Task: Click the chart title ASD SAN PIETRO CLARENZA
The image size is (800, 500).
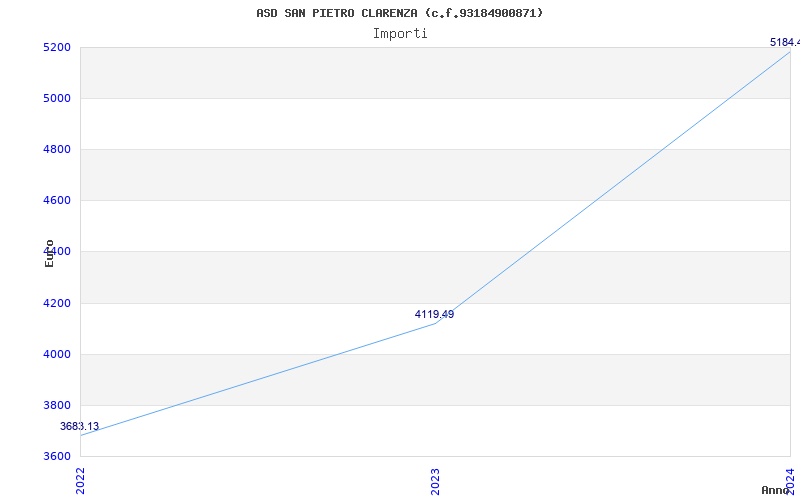Action: click(400, 13)
